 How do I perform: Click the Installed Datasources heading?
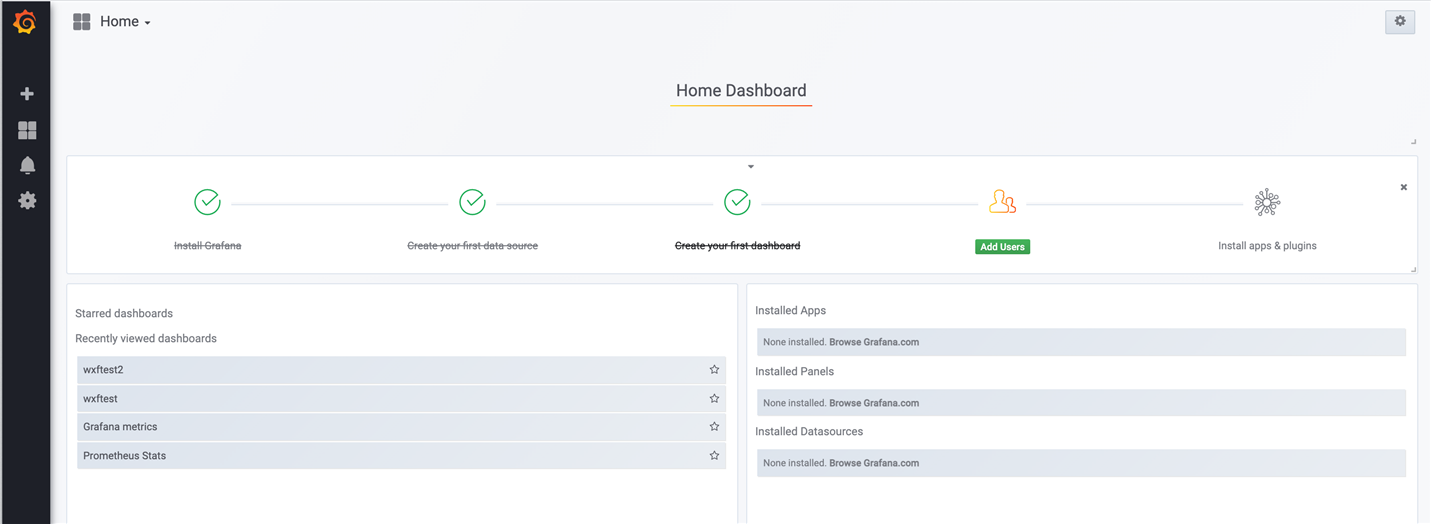(809, 432)
